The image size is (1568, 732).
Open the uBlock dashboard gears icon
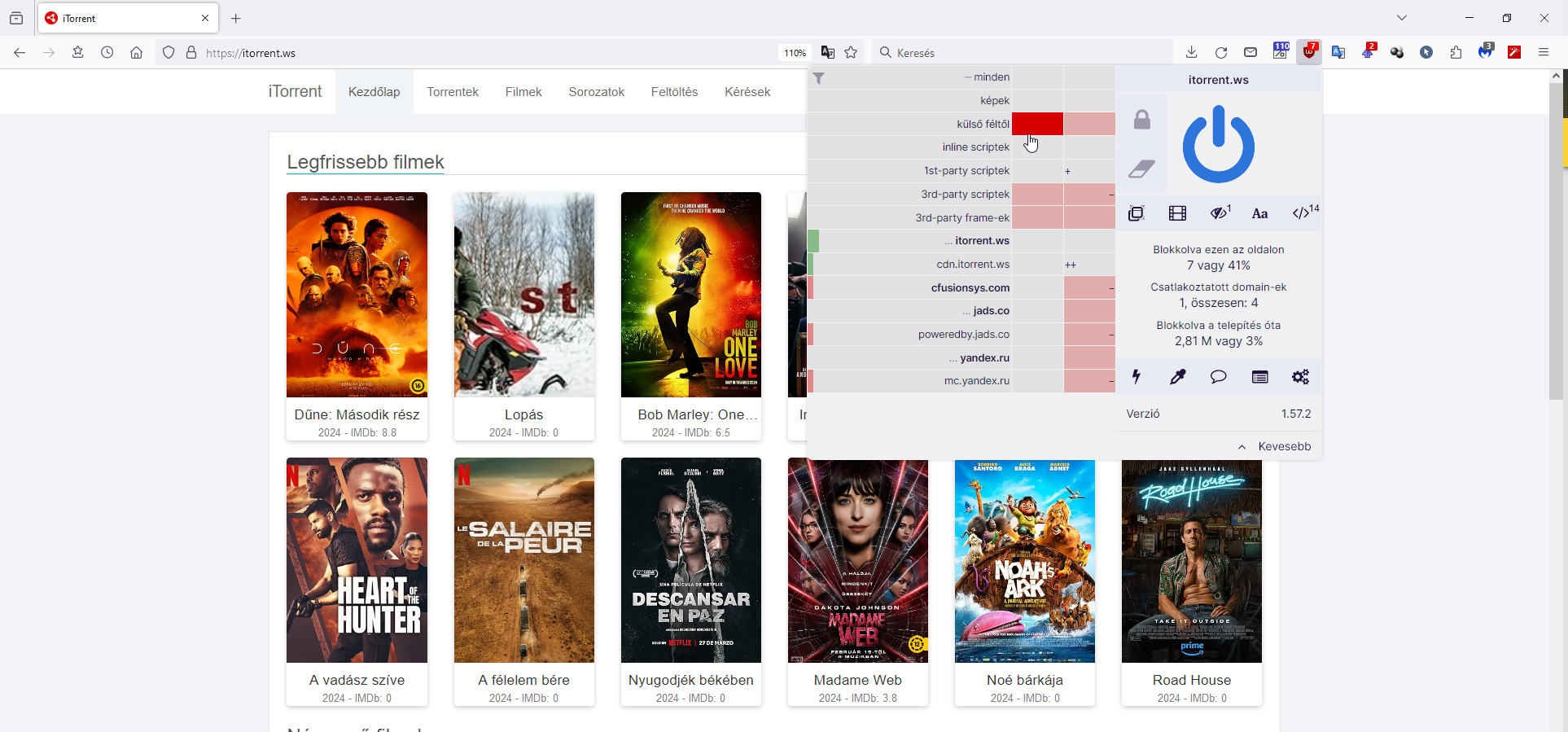click(1301, 377)
